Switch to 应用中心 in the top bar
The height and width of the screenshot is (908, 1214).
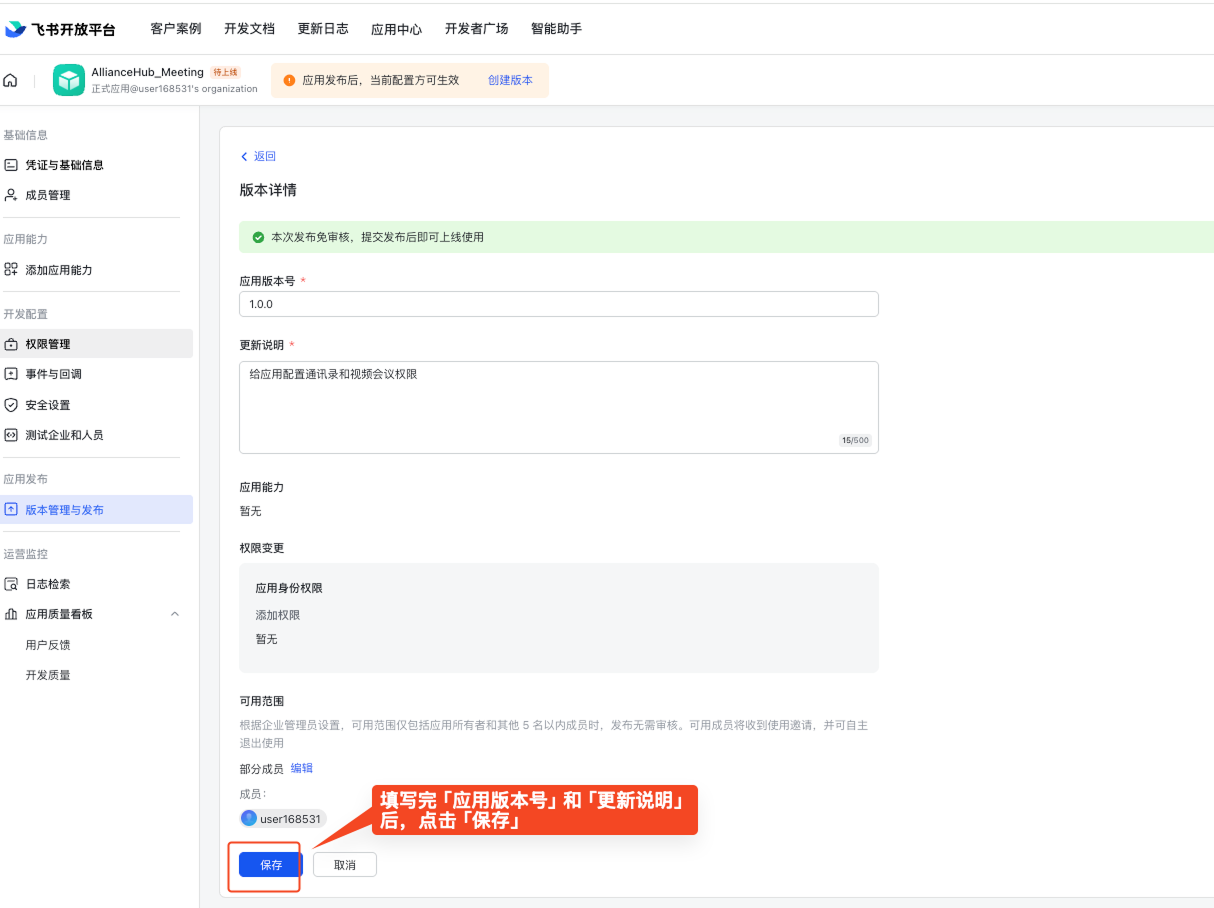[x=396, y=29]
